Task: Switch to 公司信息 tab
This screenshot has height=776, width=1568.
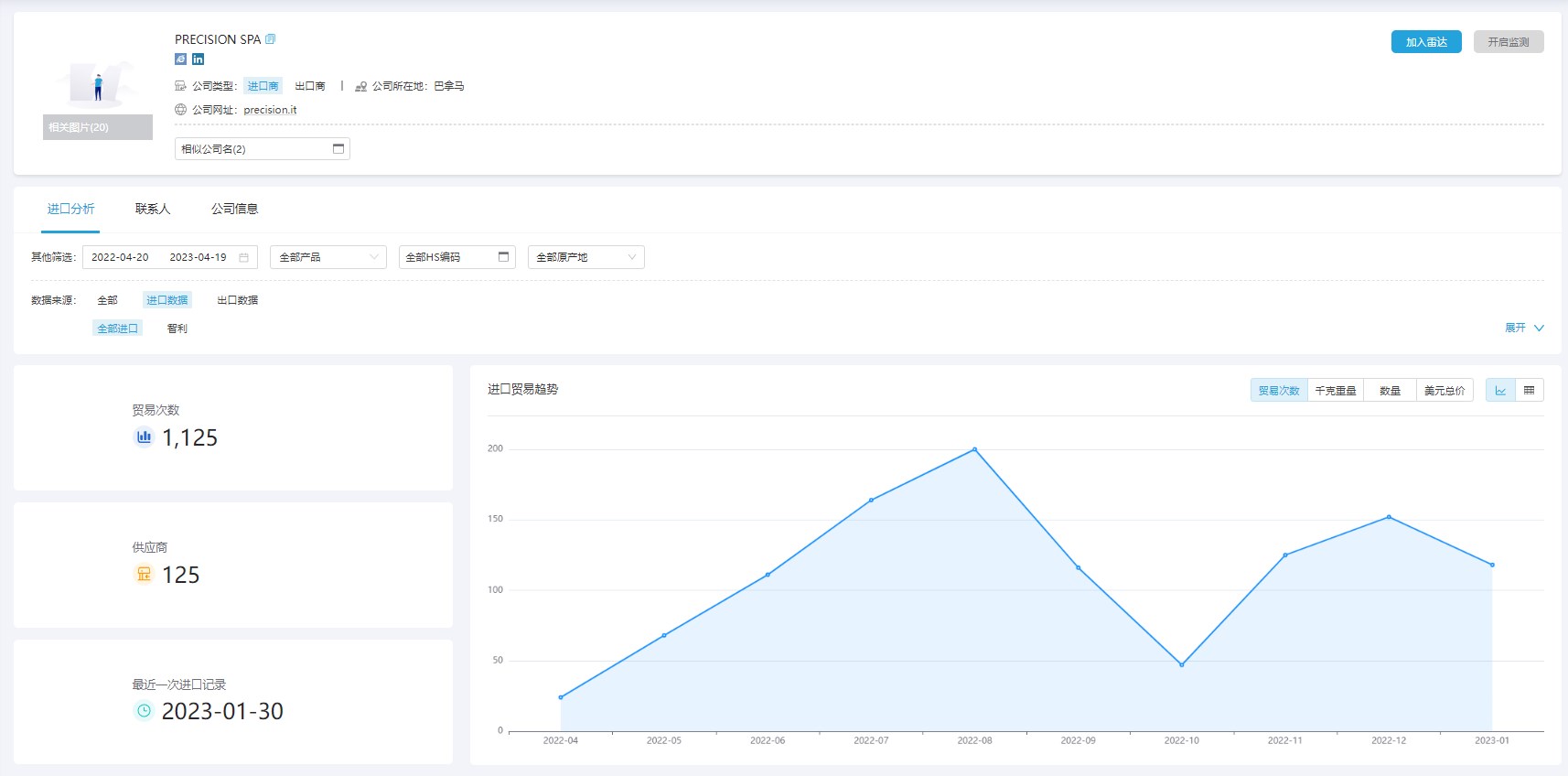Action: click(235, 209)
